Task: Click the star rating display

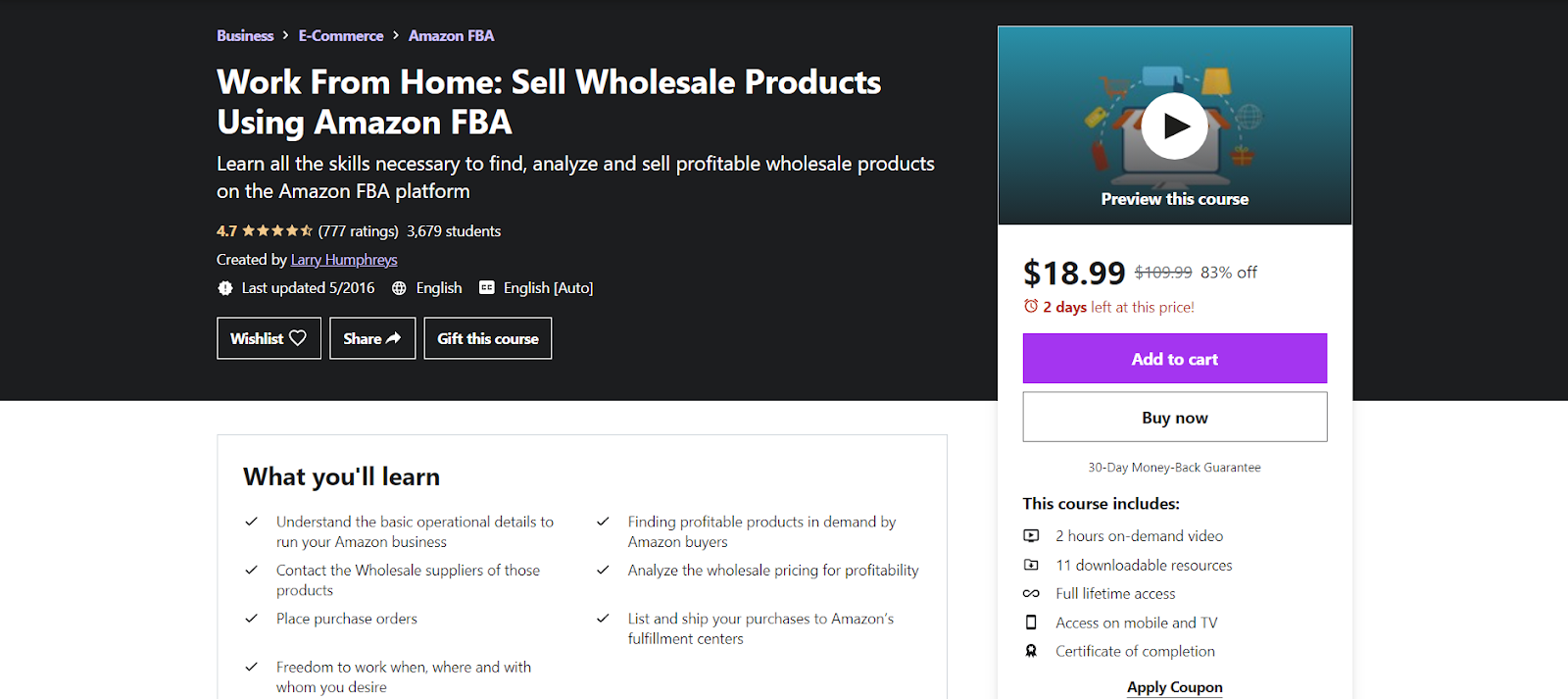Action: (x=277, y=231)
